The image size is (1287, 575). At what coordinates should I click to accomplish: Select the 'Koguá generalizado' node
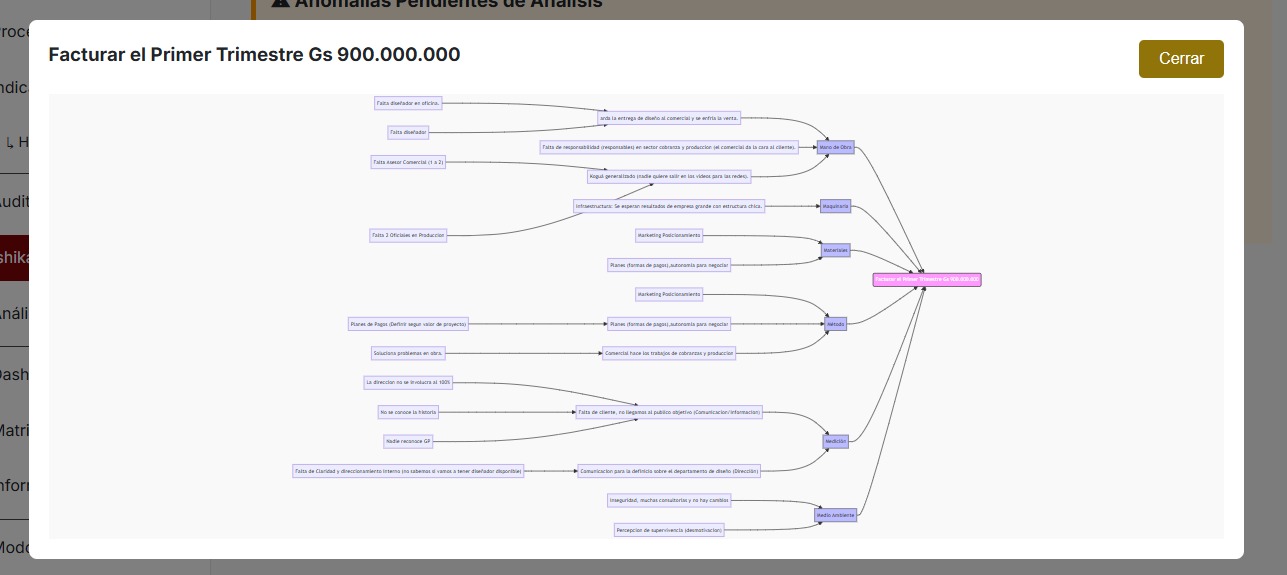669,176
